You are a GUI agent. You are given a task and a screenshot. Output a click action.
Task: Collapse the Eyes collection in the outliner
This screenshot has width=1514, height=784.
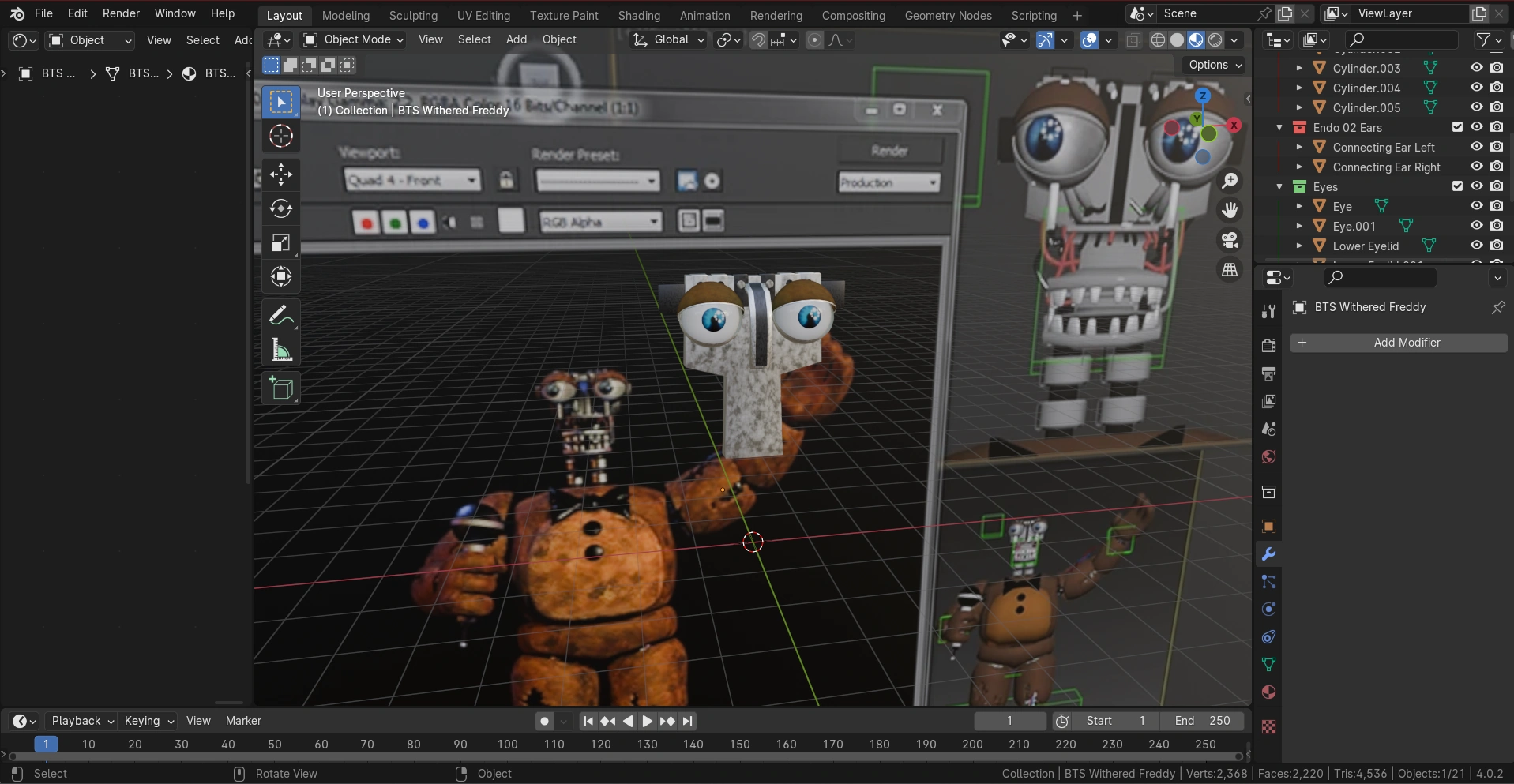coord(1280,186)
